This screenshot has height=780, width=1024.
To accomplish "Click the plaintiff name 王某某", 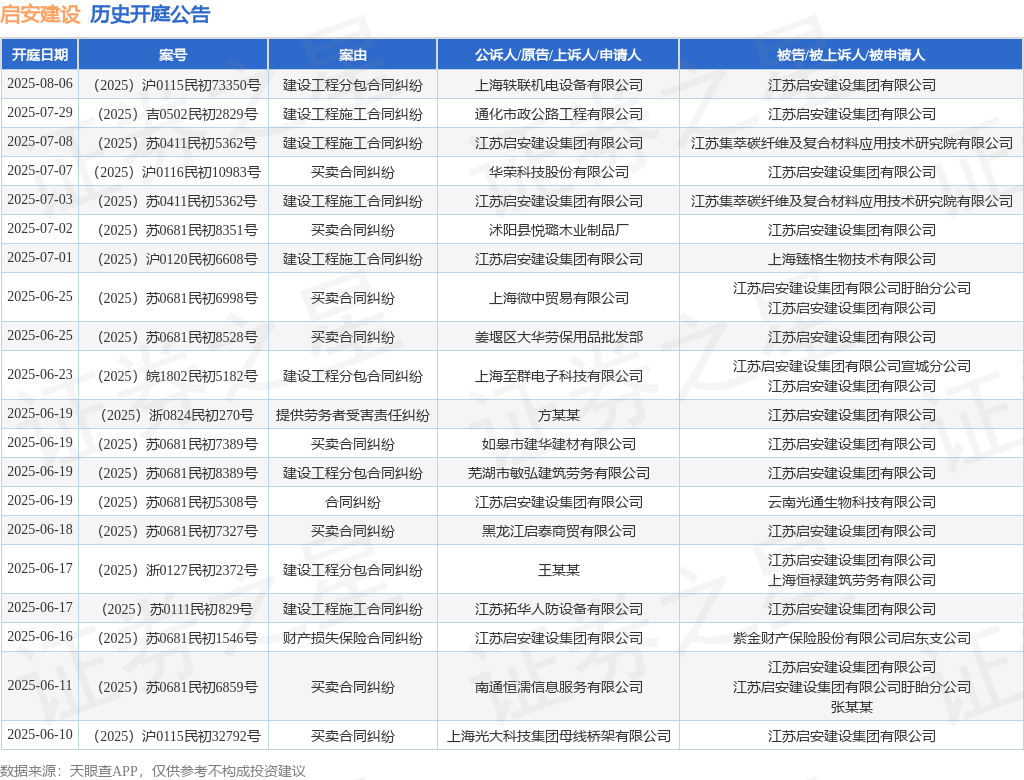I will pyautogui.click(x=558, y=570).
